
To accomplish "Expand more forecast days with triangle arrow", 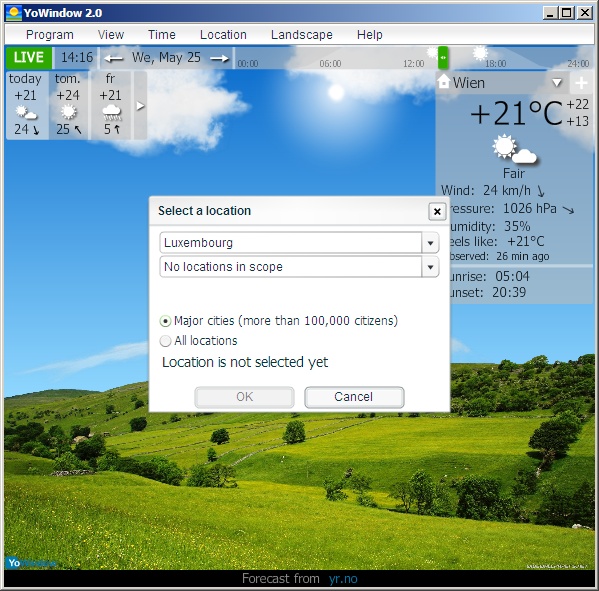I will 140,106.
